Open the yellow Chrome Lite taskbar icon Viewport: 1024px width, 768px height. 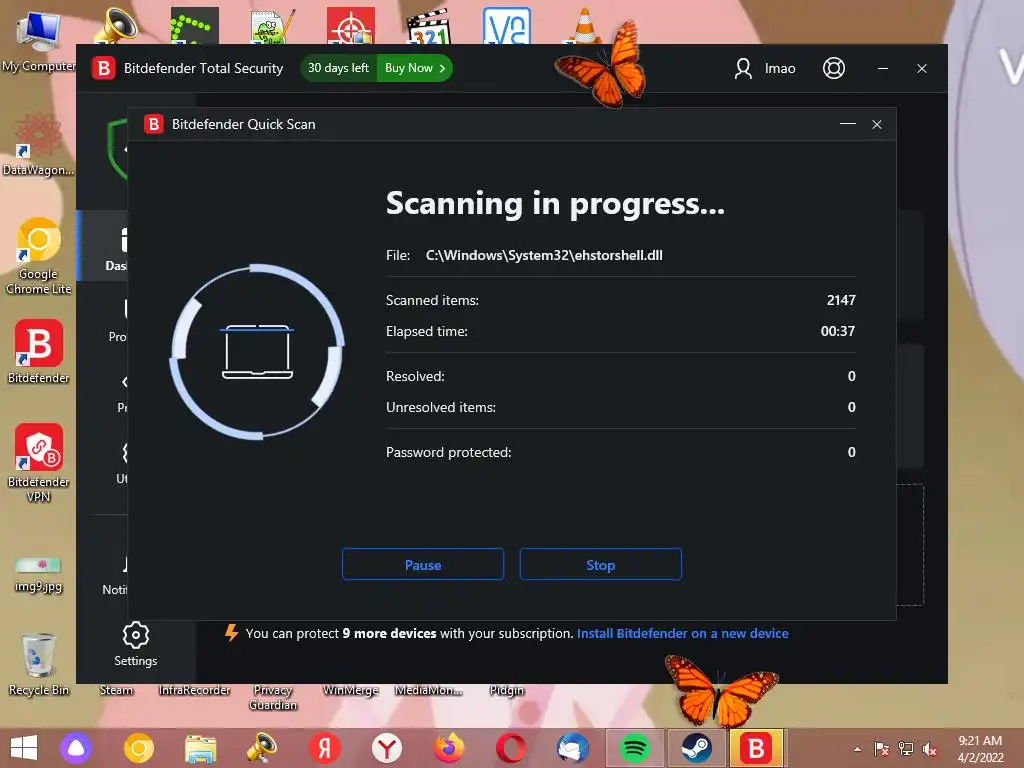pyautogui.click(x=138, y=748)
